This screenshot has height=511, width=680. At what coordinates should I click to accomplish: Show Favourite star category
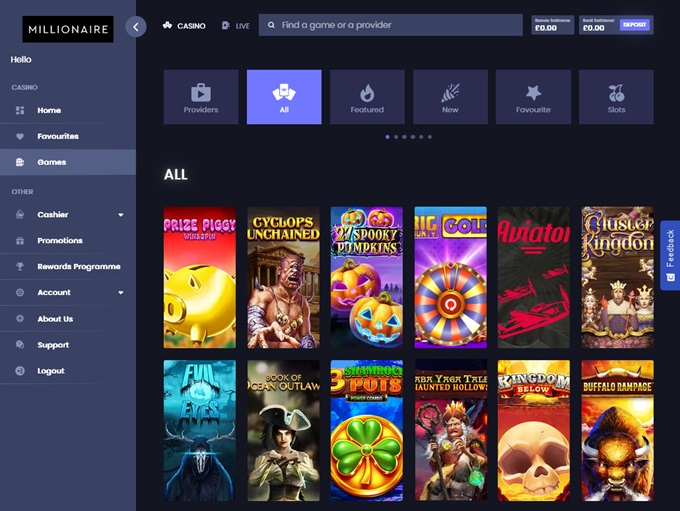pyautogui.click(x=533, y=97)
